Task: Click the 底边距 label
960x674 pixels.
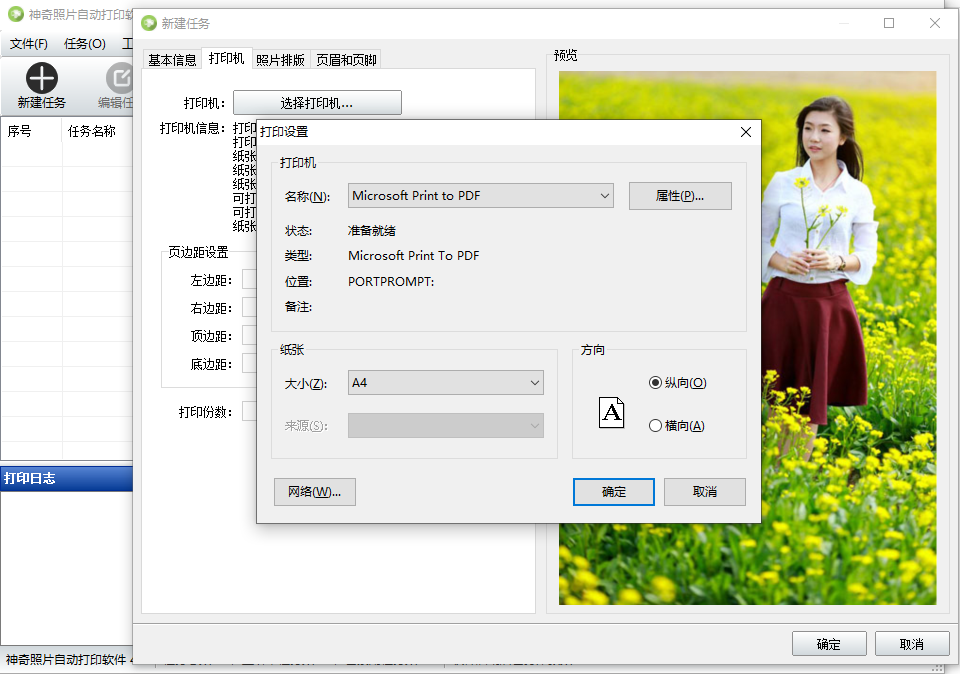Action: coord(211,364)
